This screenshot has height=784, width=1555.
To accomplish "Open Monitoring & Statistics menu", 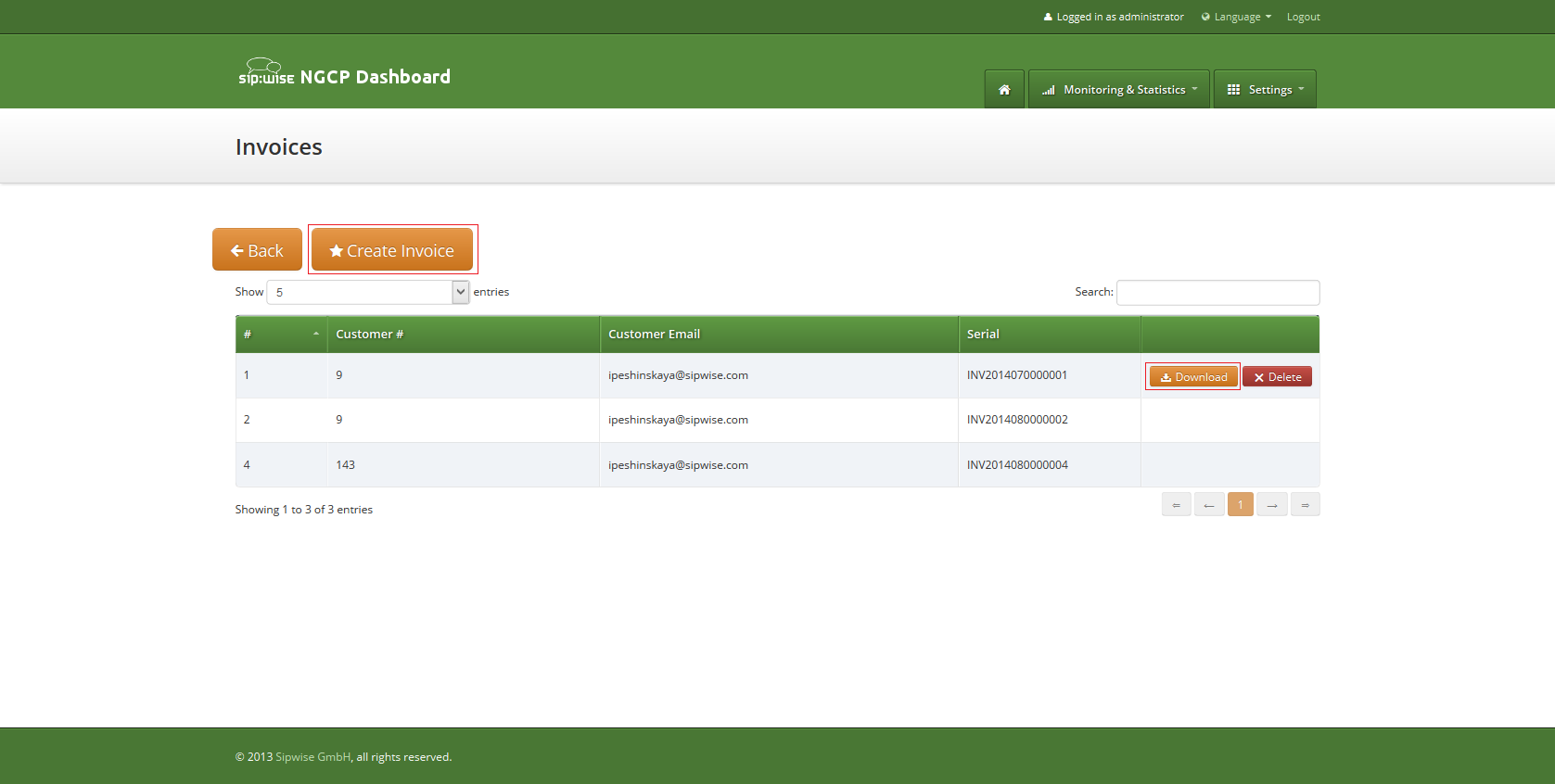I will pos(1119,89).
